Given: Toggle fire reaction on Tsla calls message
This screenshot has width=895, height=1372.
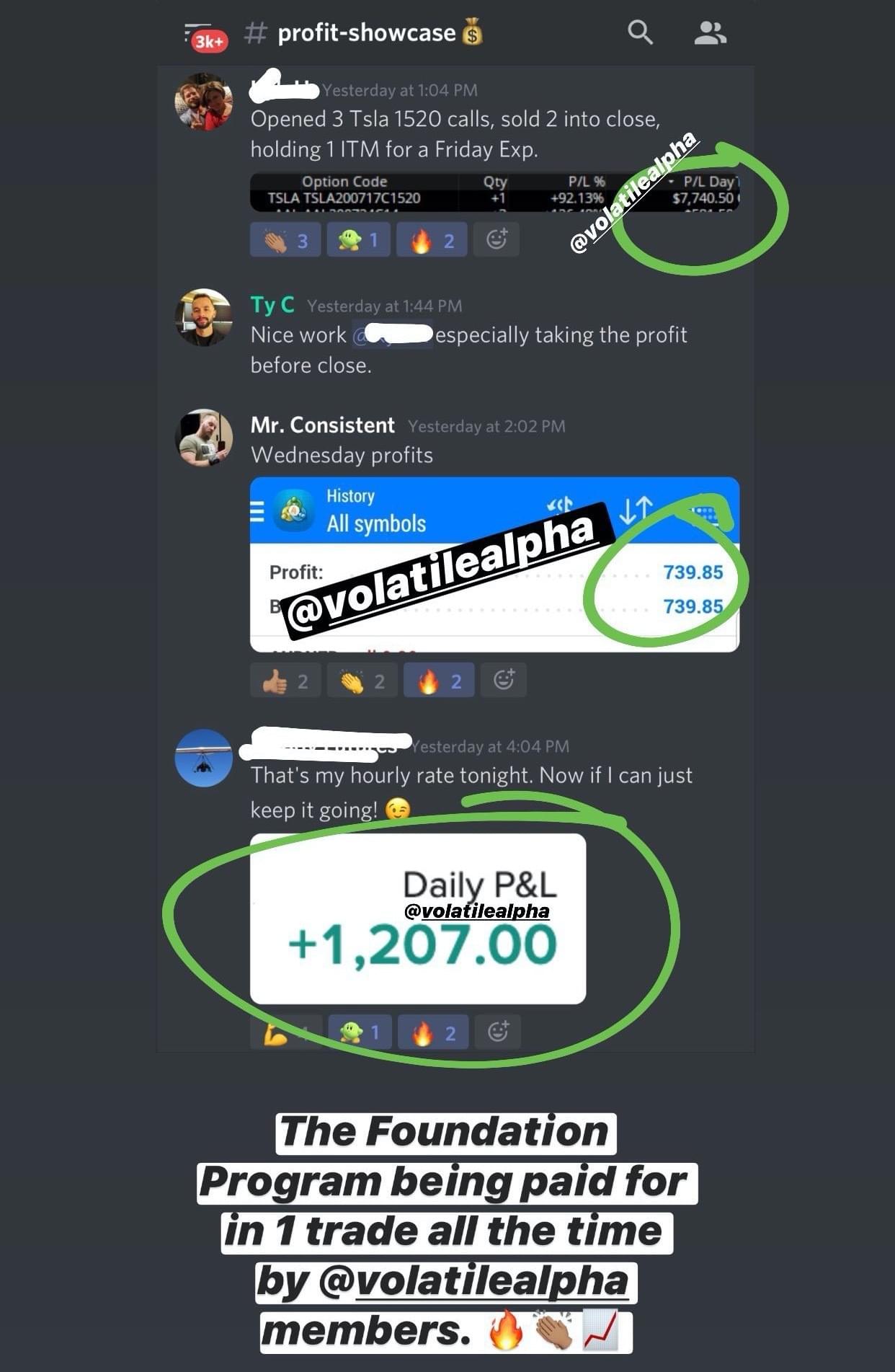Looking at the screenshot, I should pos(432,239).
